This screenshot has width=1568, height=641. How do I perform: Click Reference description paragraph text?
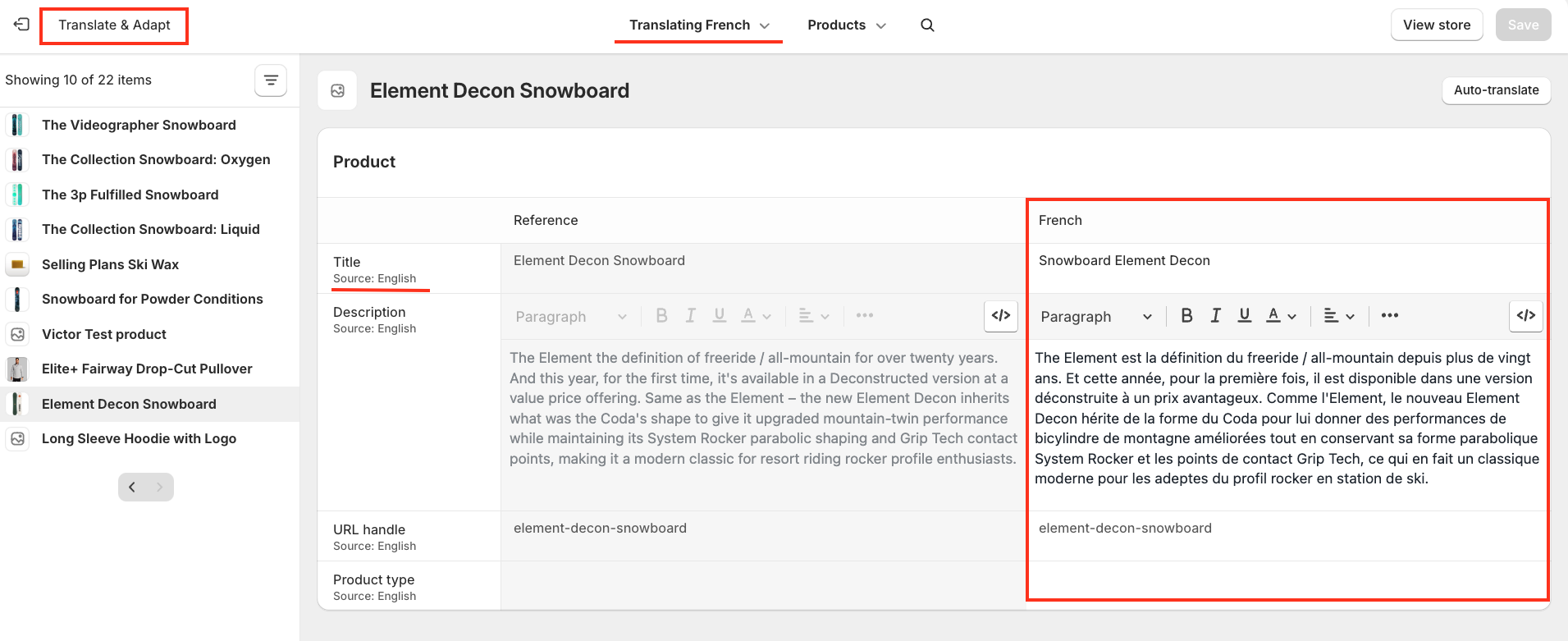(763, 409)
